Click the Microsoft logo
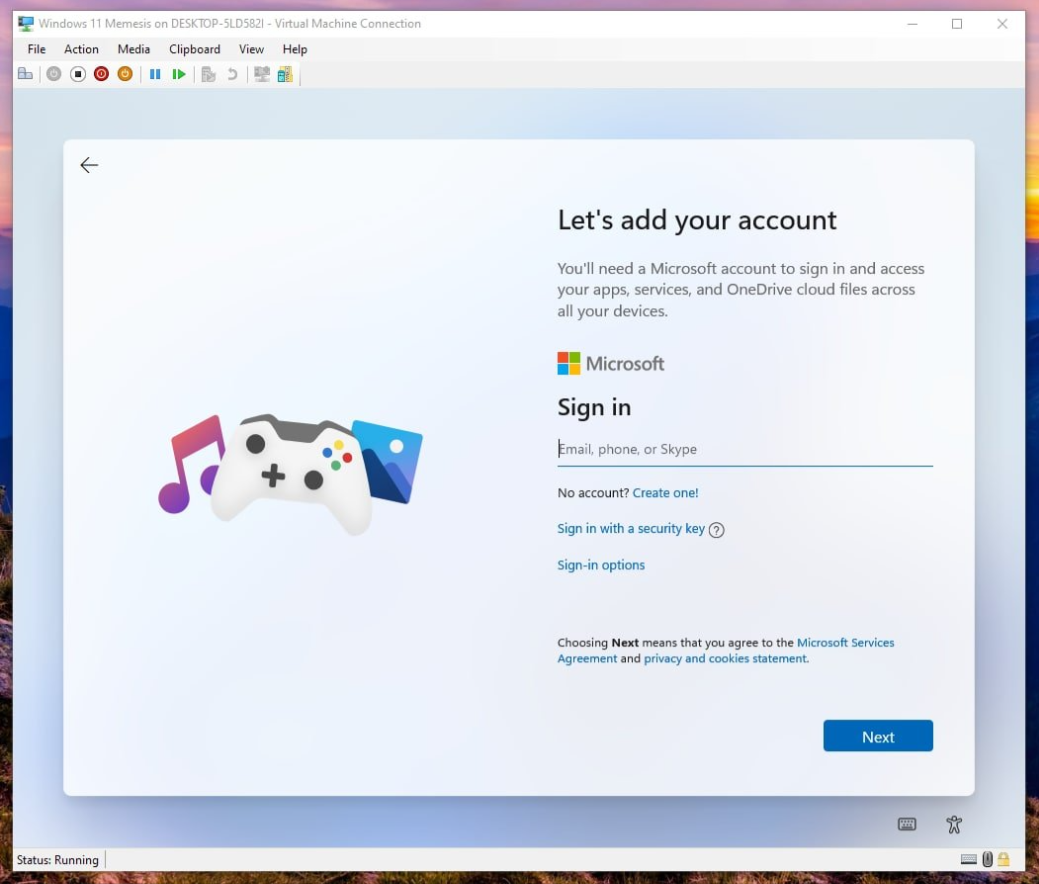This screenshot has width=1039, height=884. pos(610,364)
